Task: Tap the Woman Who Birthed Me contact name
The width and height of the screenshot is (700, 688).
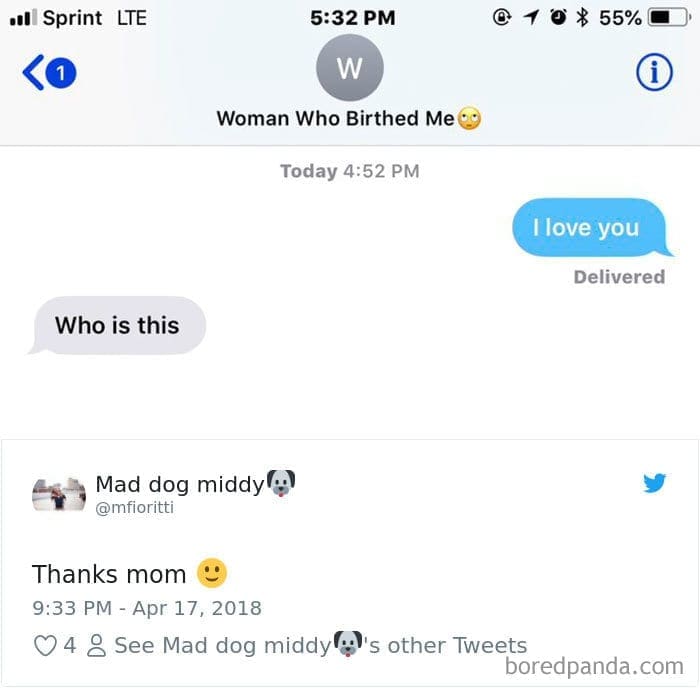Action: tap(336, 118)
